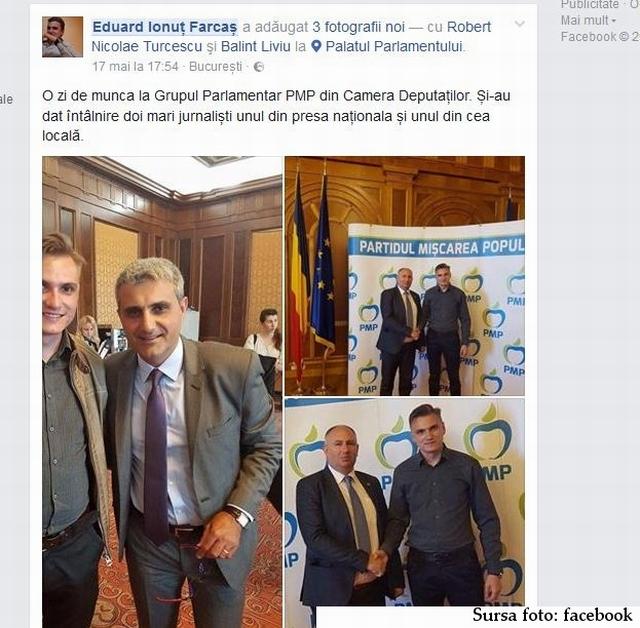Open the '3 fotografii noi' link
Viewport: 640px width, 628px height.
(x=358, y=27)
